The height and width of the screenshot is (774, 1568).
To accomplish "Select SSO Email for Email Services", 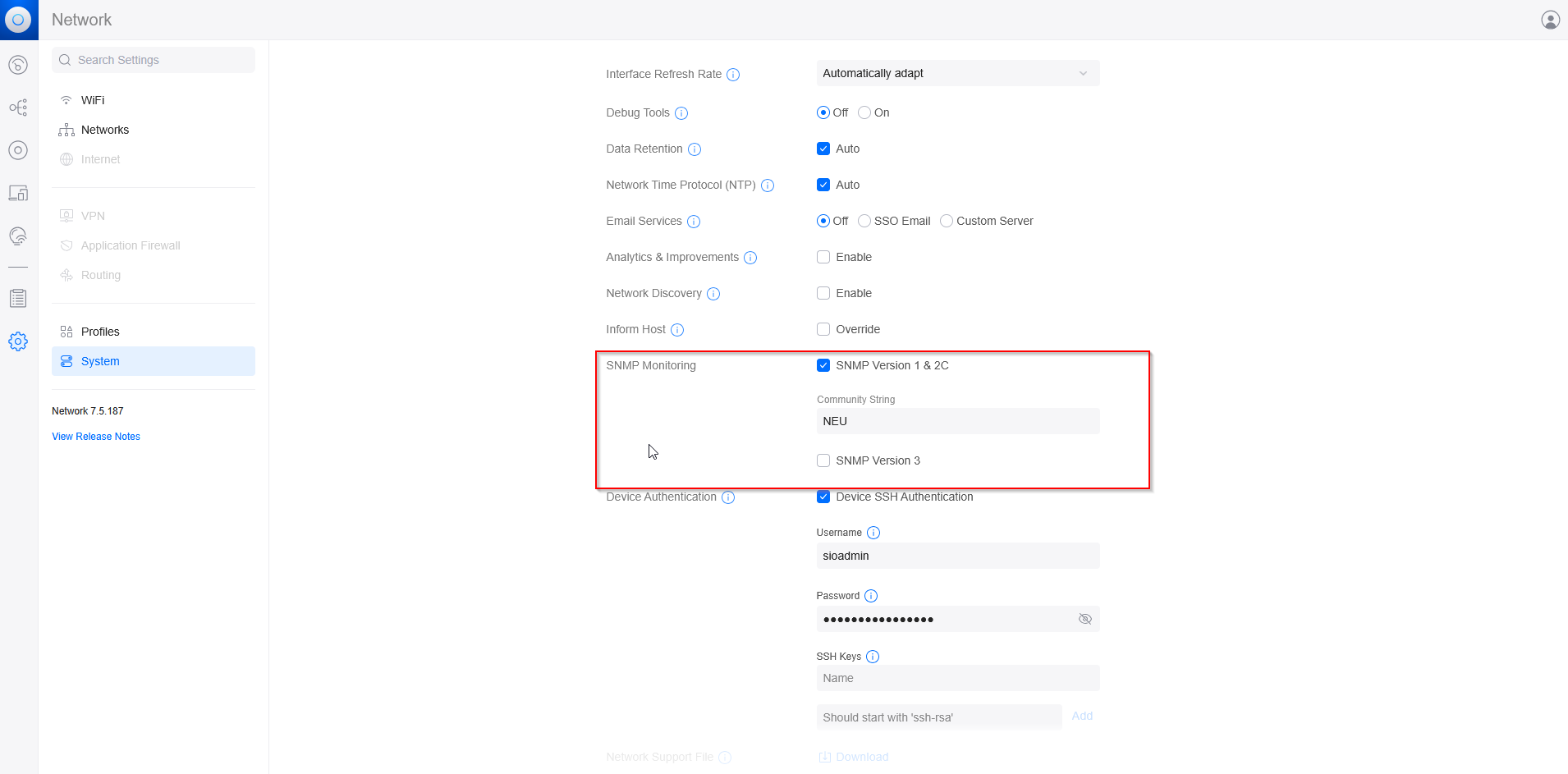I will 864,221.
